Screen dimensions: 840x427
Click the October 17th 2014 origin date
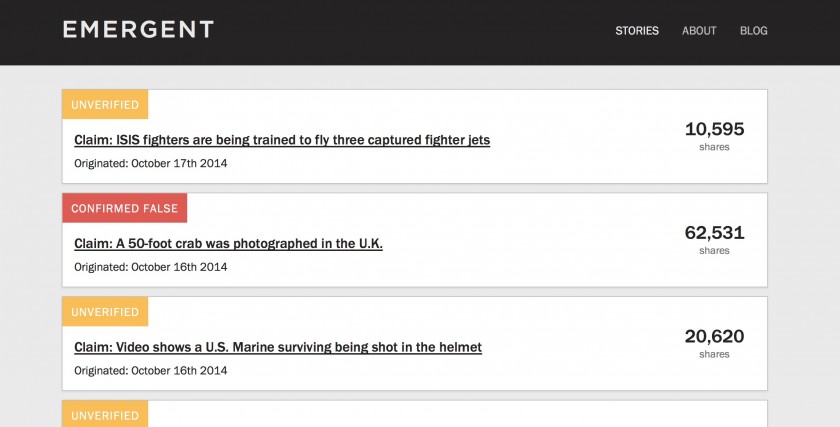coord(151,163)
